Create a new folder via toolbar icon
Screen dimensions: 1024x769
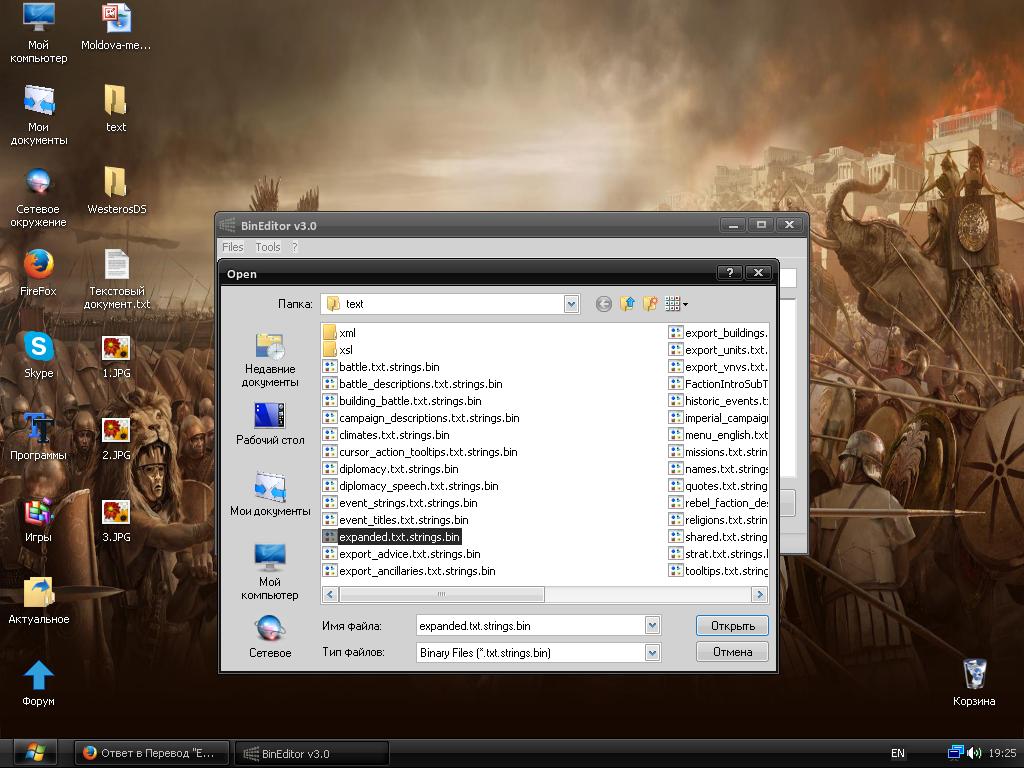(x=650, y=304)
